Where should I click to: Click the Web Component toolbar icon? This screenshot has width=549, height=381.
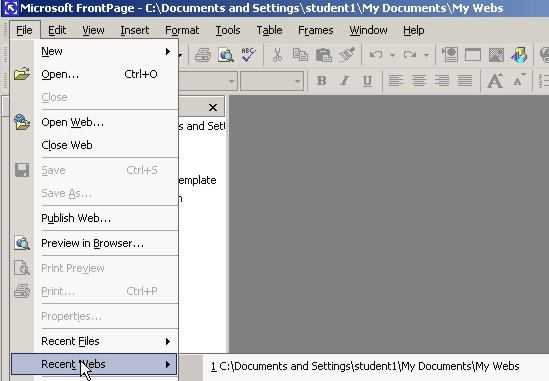click(450, 55)
